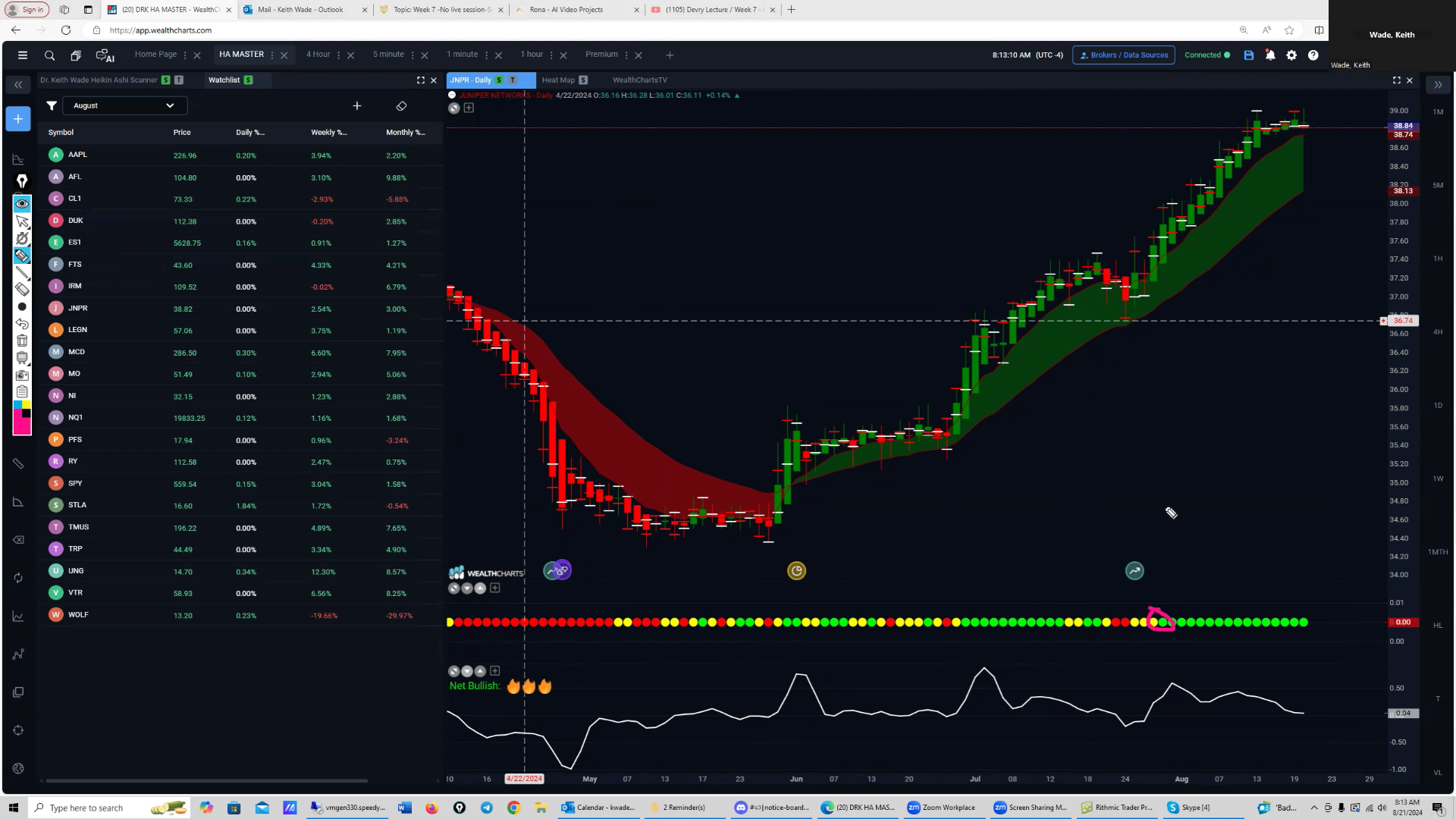Open the notifications bell

(x=1270, y=55)
